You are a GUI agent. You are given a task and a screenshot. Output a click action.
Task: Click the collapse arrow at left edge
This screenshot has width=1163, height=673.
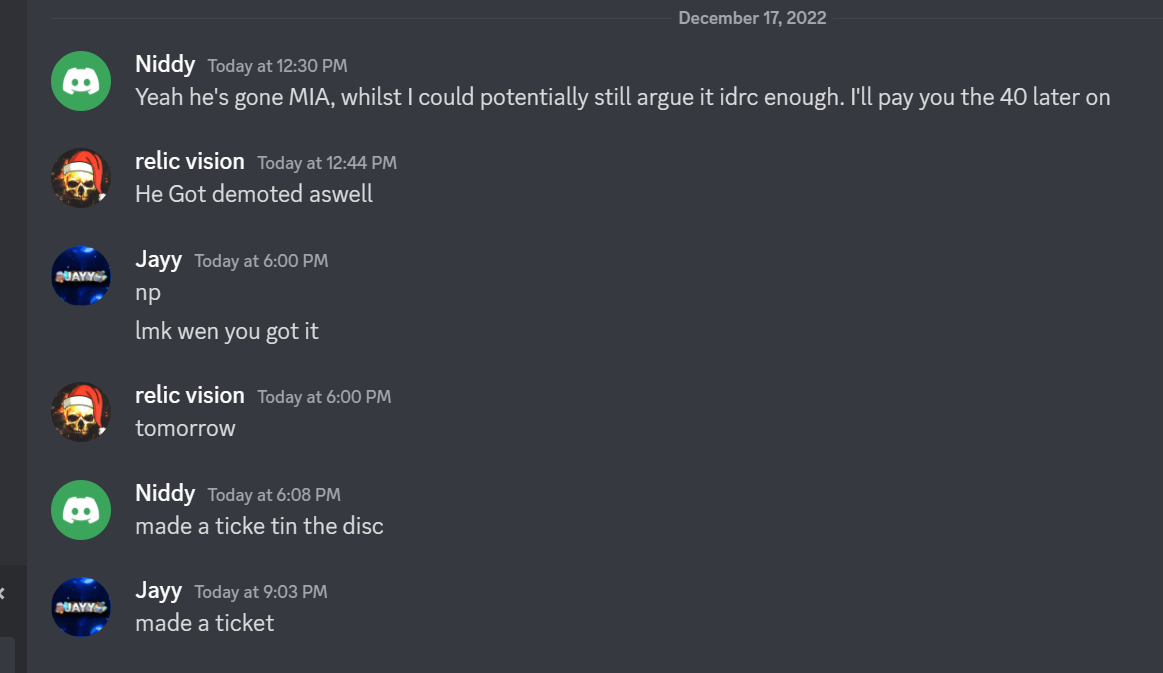[x=2, y=593]
